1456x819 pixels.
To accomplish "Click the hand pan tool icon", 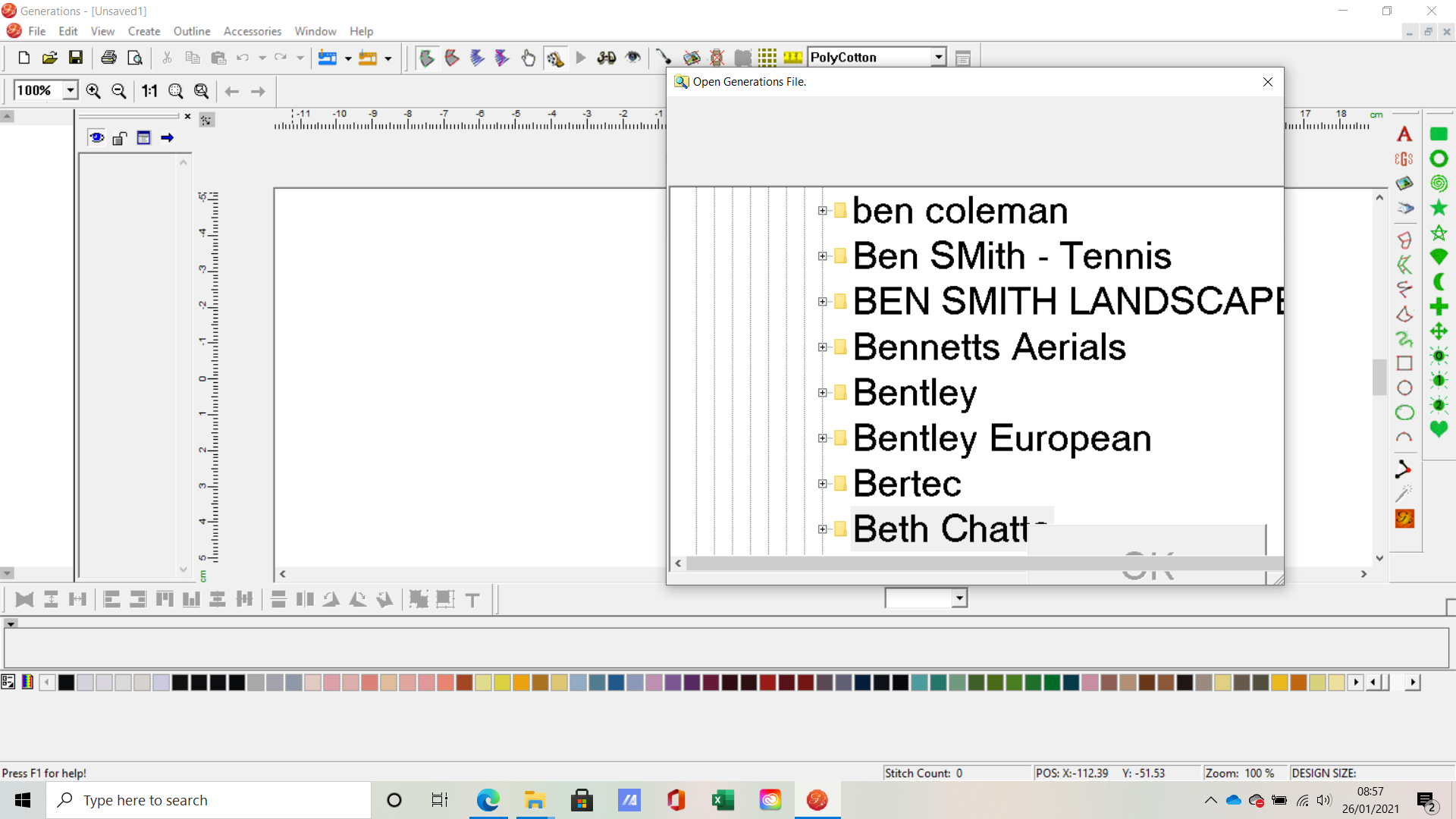I will pos(529,58).
